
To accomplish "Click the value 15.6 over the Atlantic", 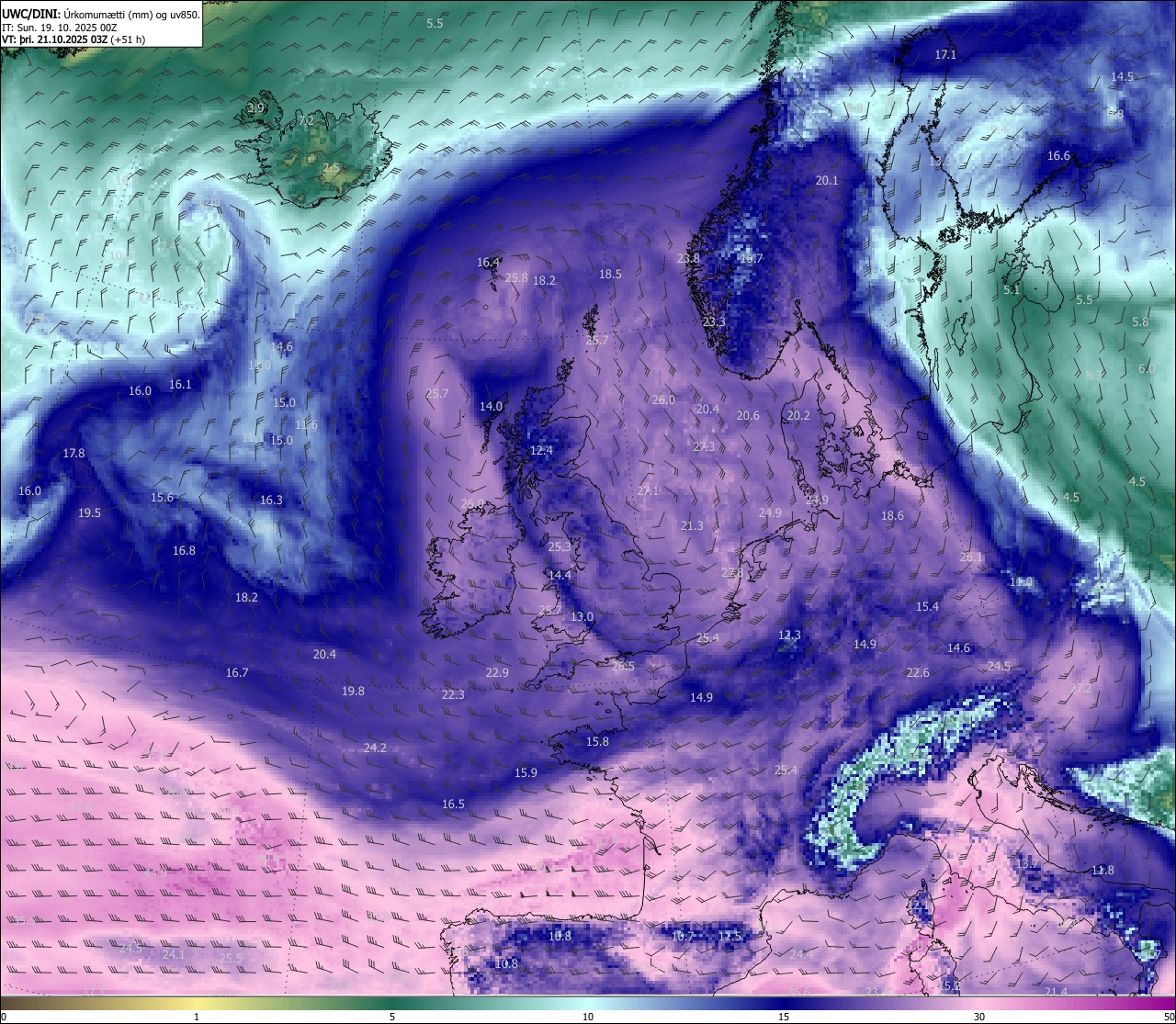I will click(x=162, y=498).
